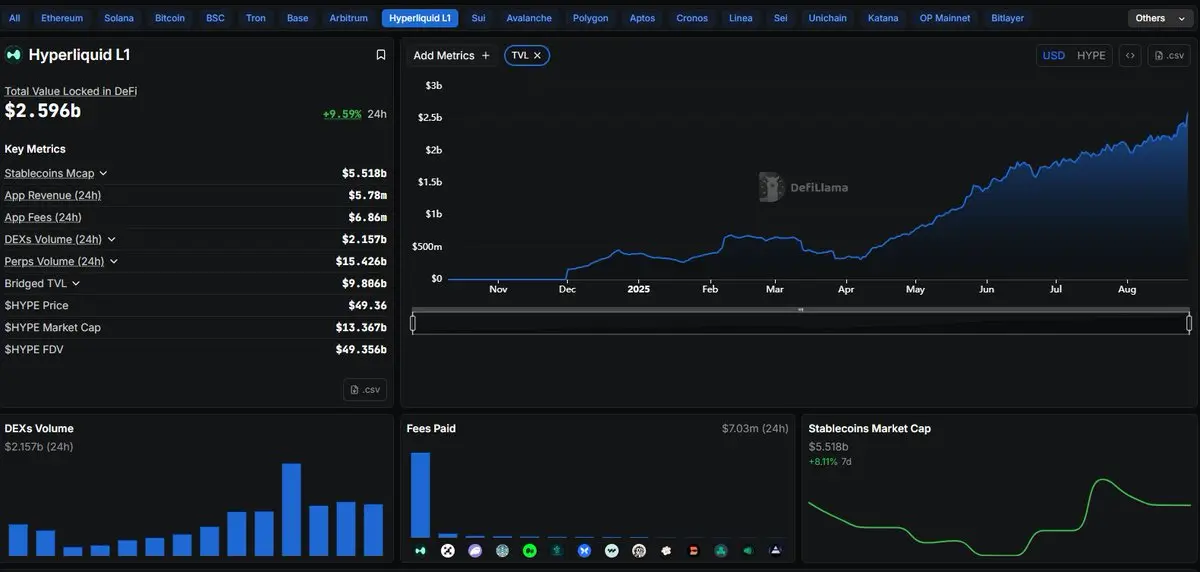Go to the Cronos chain tab

692,18
